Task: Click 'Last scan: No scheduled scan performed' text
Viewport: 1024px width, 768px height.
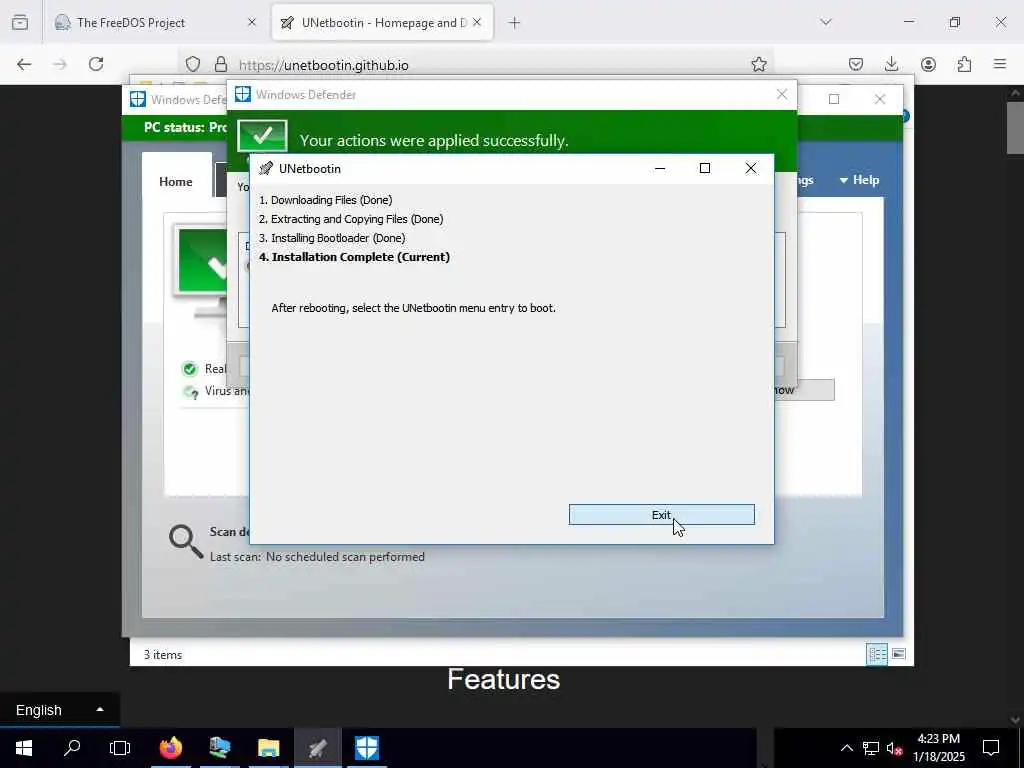Action: 317,557
